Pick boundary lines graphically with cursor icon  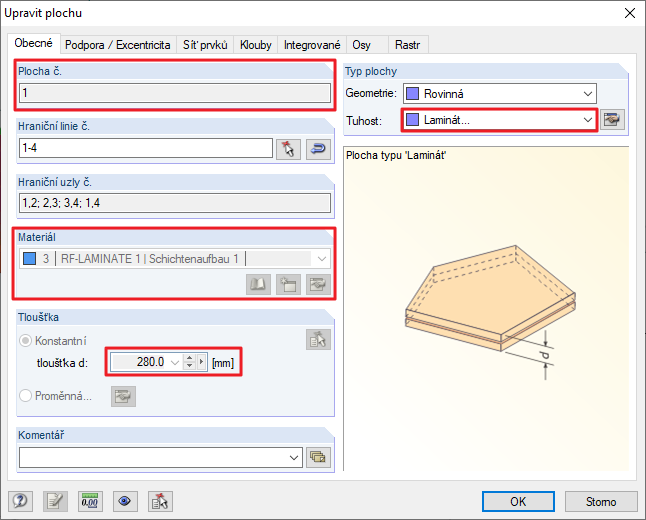click(288, 149)
